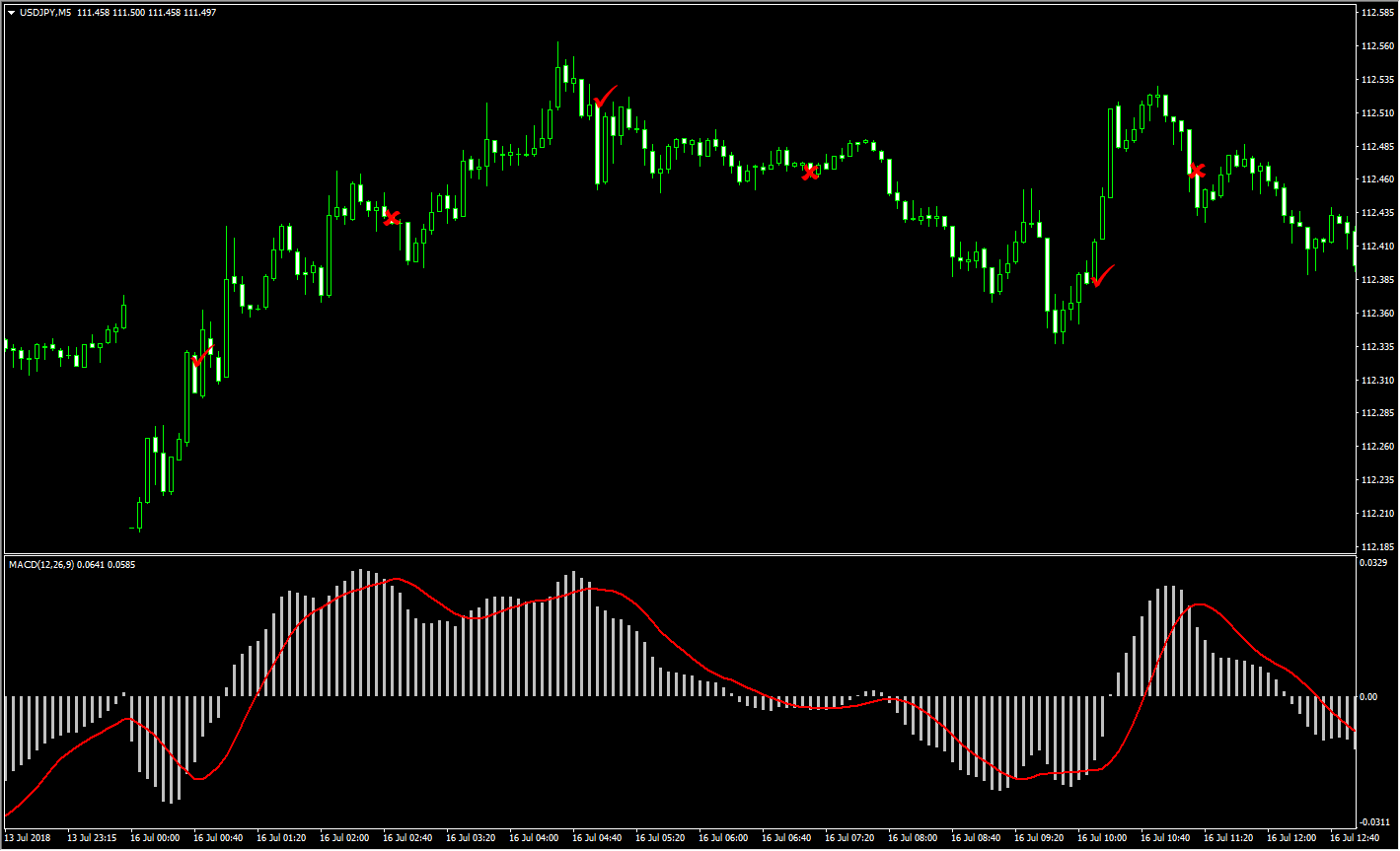
Task: Click the 16 Jul 02:00 time label
Action: [x=344, y=839]
